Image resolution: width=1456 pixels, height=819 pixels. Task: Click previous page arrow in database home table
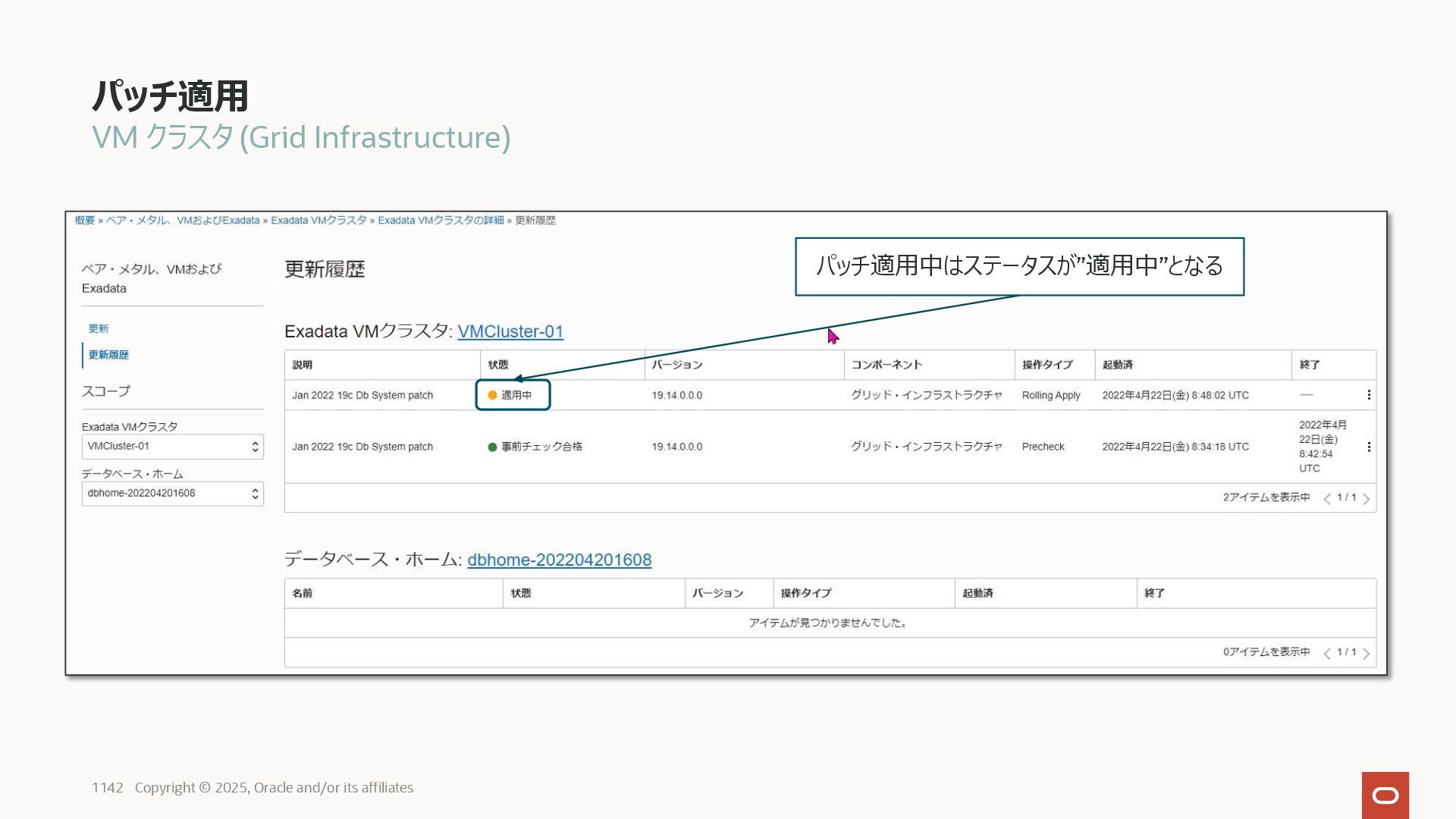point(1327,654)
